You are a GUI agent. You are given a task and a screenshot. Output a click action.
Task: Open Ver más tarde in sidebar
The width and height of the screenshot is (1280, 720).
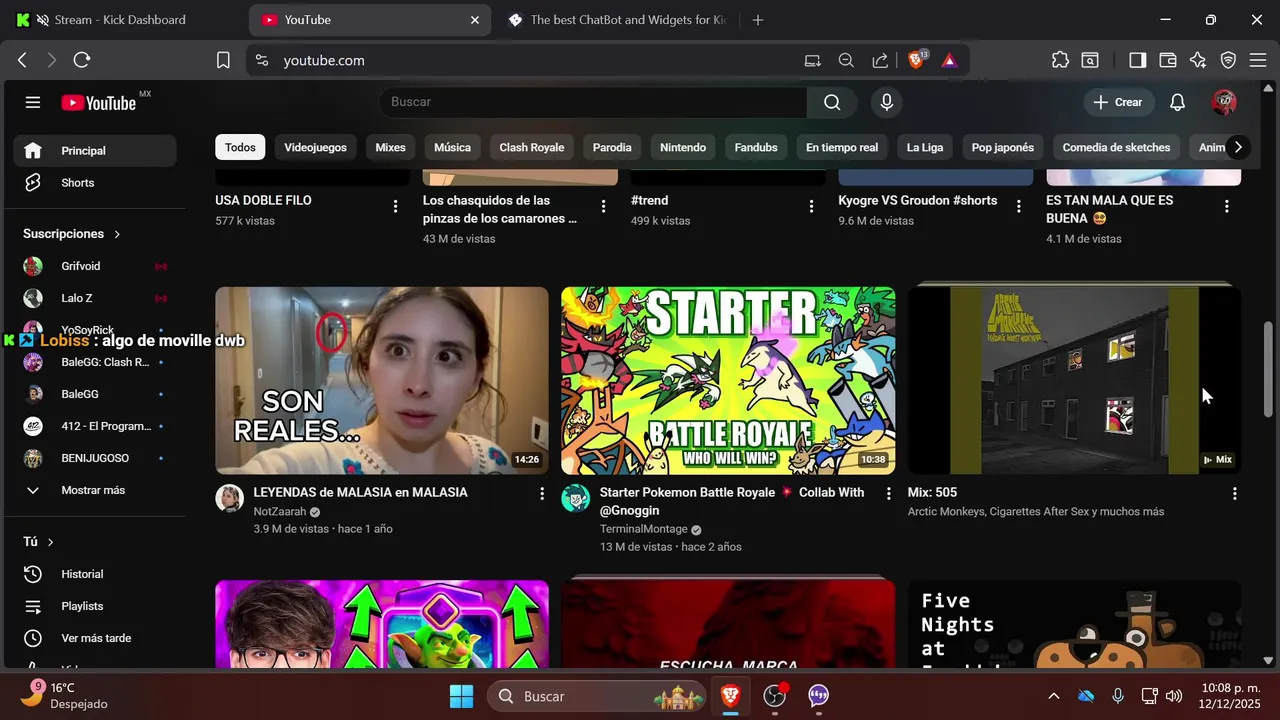(95, 638)
